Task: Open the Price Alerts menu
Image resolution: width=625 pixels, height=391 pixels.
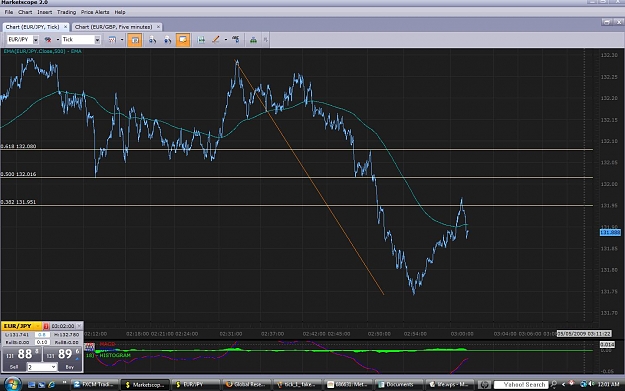Action: (x=95, y=12)
